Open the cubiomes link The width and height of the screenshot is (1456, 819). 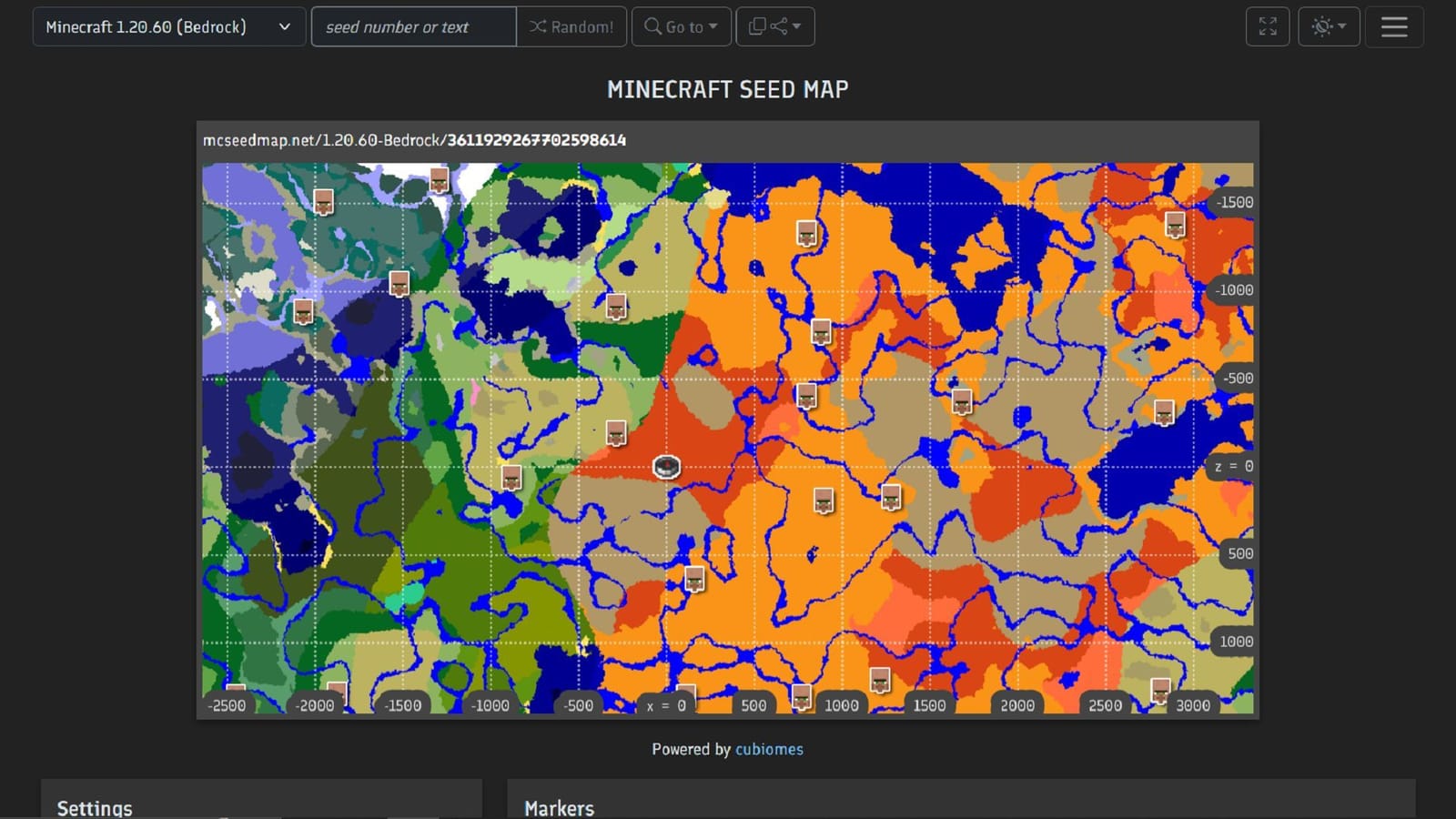point(769,749)
